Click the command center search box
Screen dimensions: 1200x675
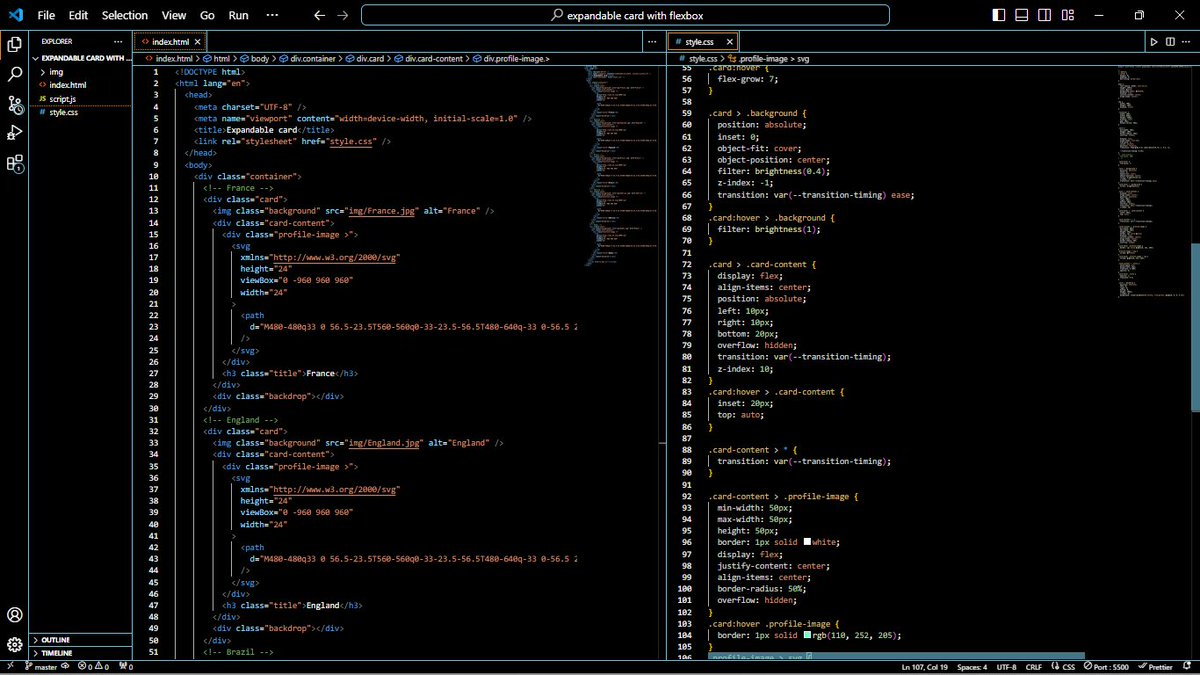point(625,15)
